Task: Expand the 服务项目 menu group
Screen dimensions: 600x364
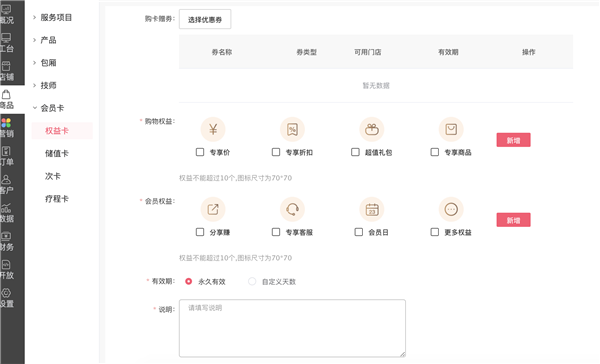Action: (53, 17)
